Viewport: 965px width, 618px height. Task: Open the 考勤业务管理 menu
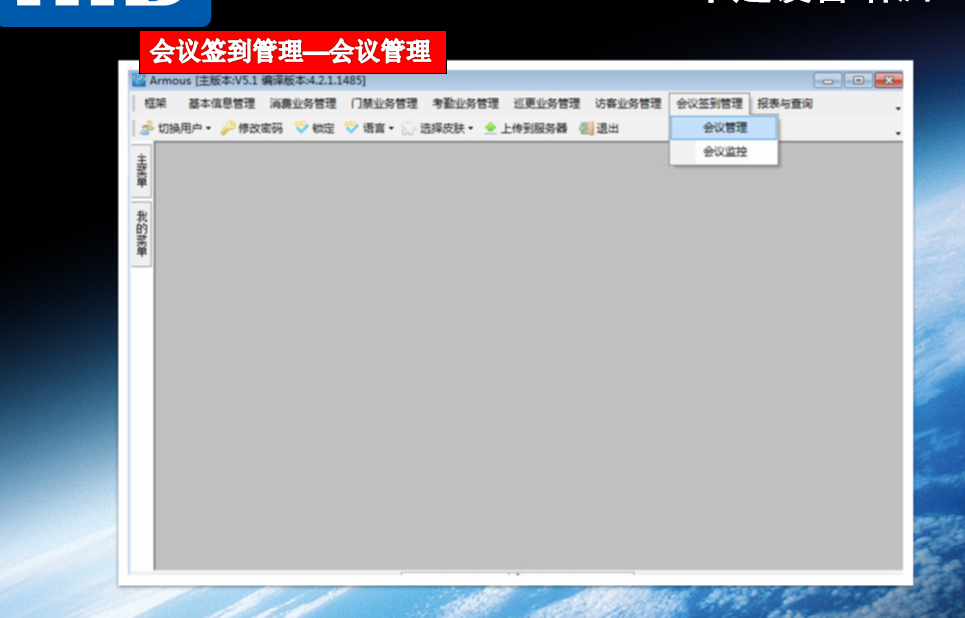[x=465, y=103]
